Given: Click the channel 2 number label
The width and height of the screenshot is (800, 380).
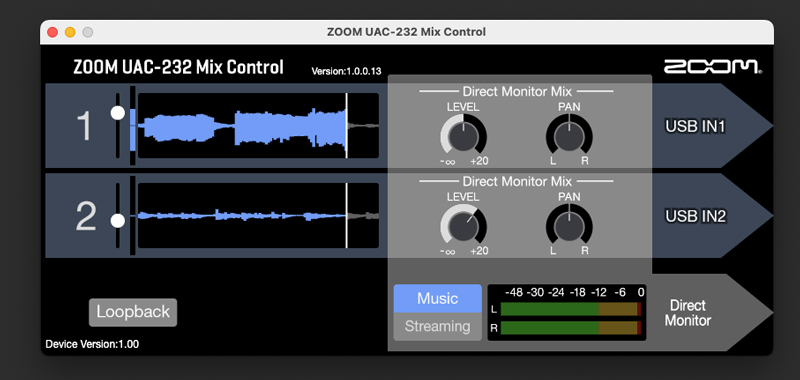Looking at the screenshot, I should (86, 217).
